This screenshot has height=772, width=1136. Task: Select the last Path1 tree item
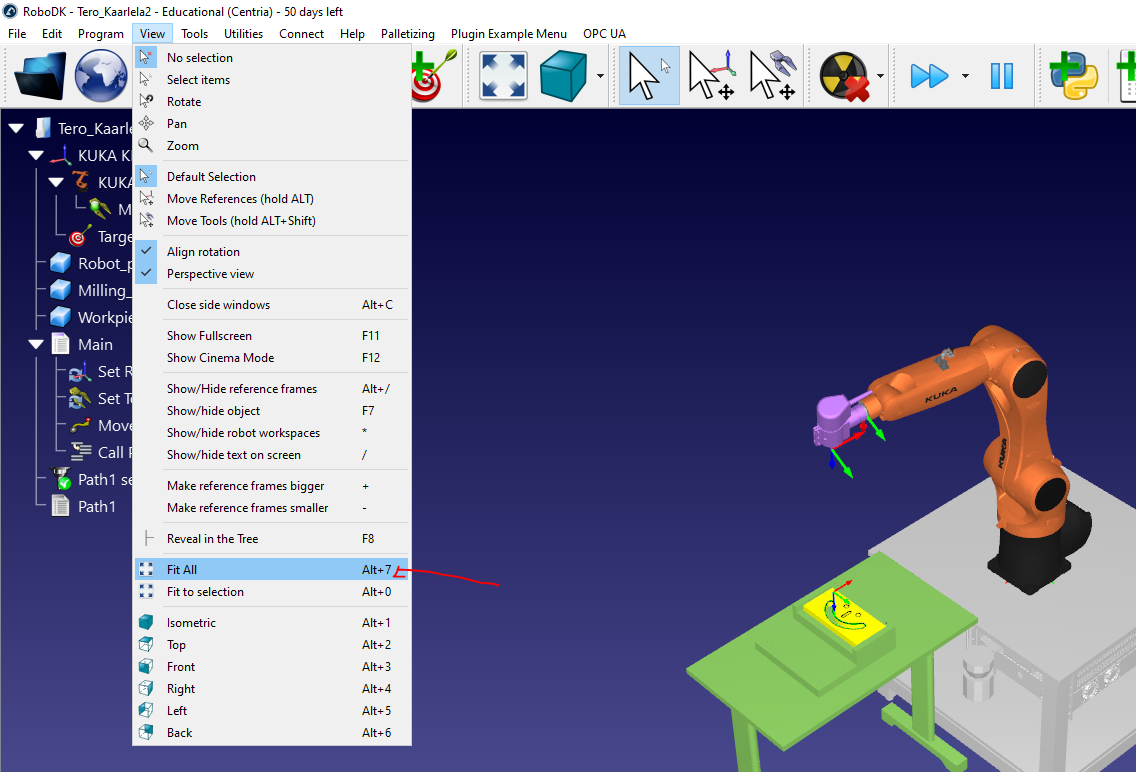96,506
